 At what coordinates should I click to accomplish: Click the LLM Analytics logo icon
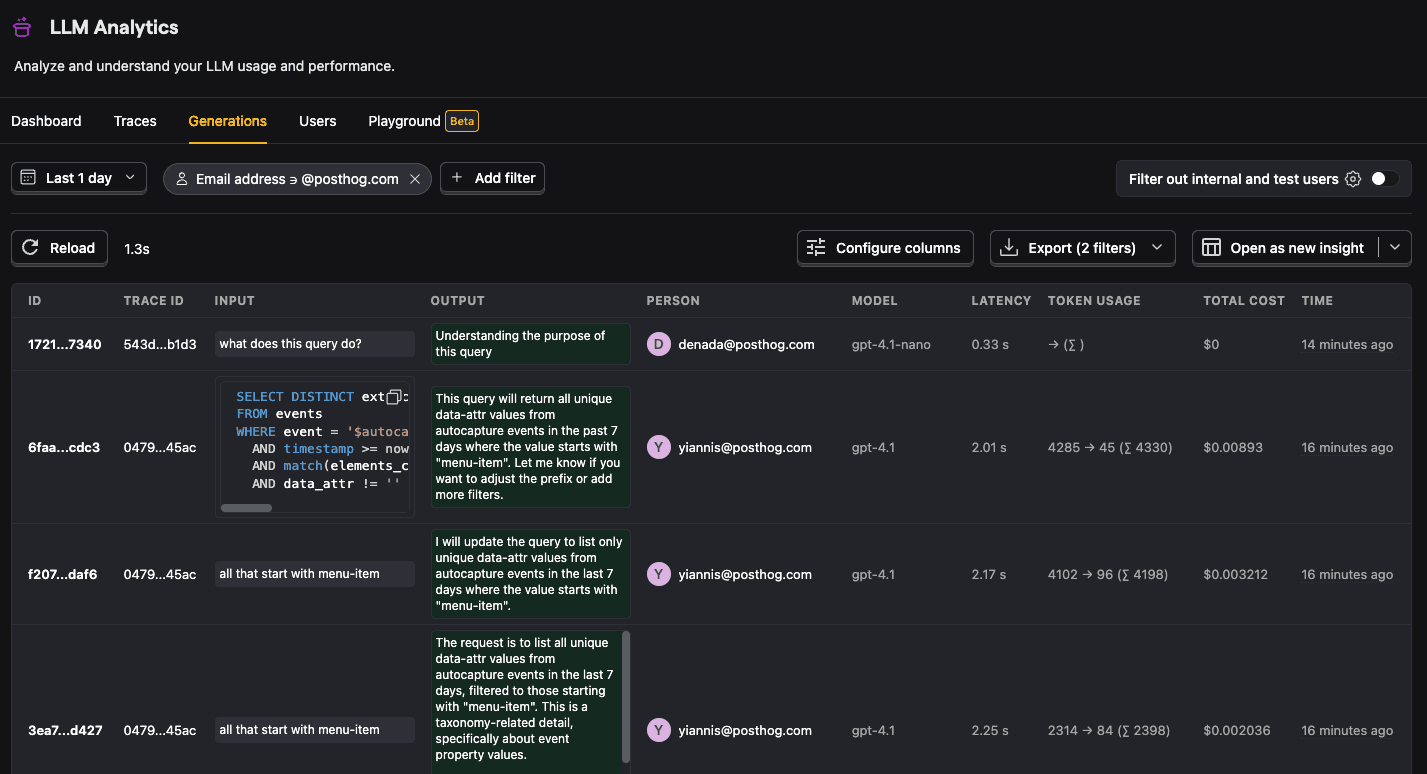(23, 28)
